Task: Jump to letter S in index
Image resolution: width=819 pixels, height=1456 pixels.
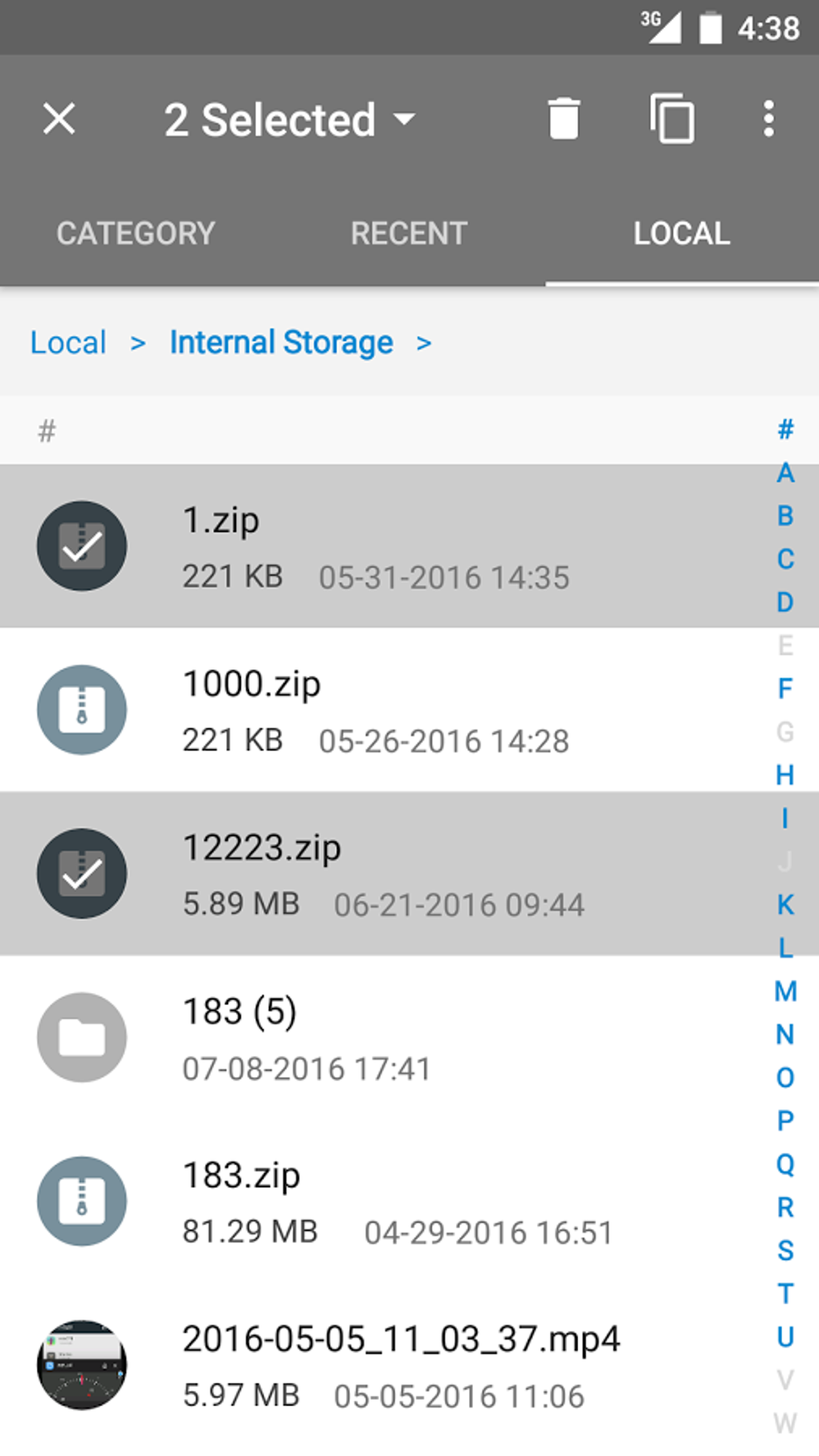Action: point(785,1251)
